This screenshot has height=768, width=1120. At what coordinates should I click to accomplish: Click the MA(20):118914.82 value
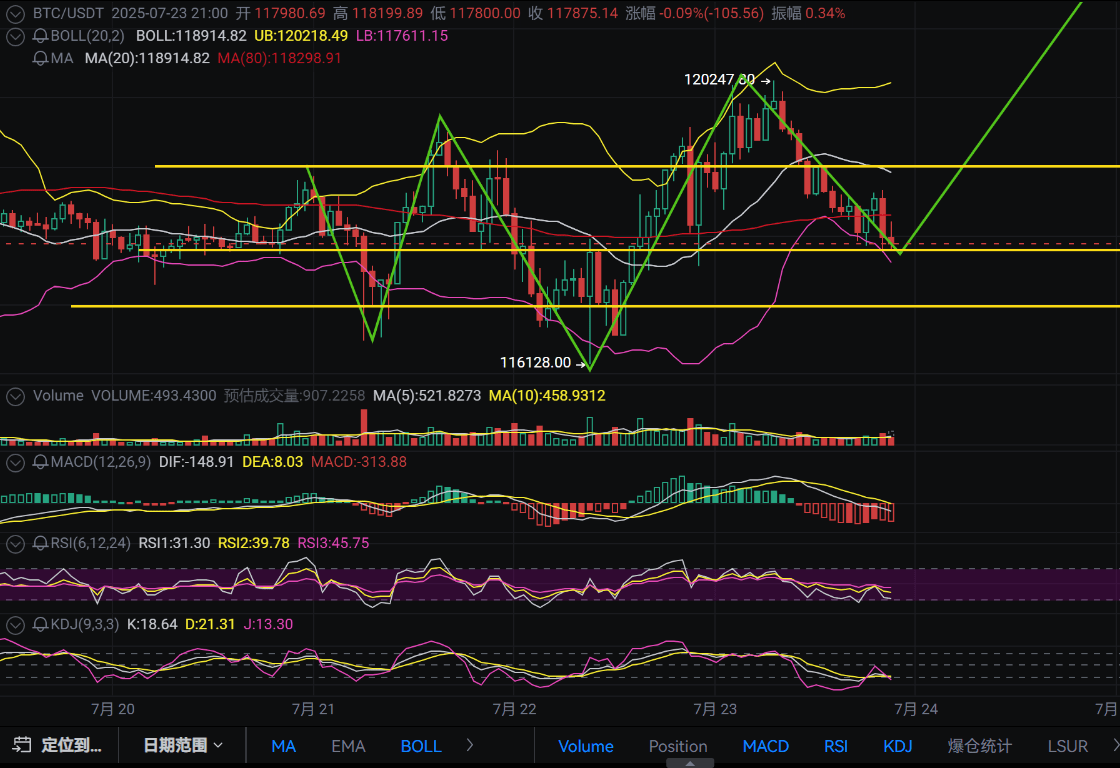point(147,59)
